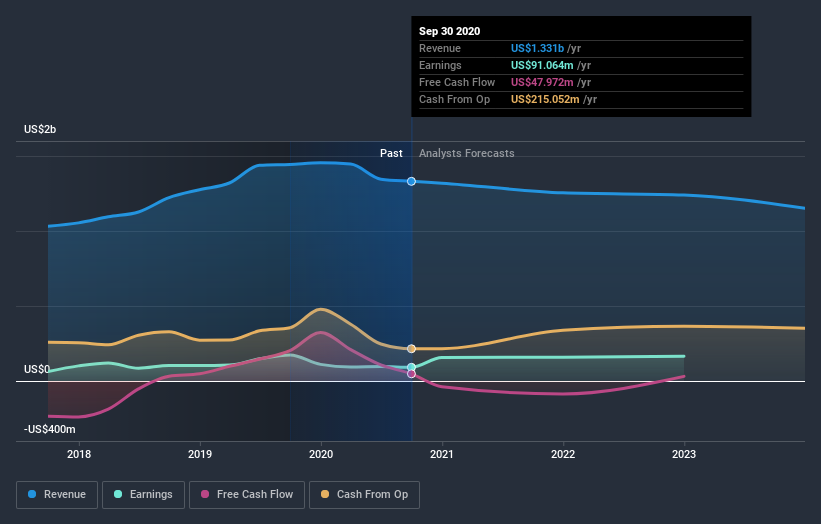The width and height of the screenshot is (821, 524).
Task: Toggle the Earnings legend button
Action: (143, 495)
